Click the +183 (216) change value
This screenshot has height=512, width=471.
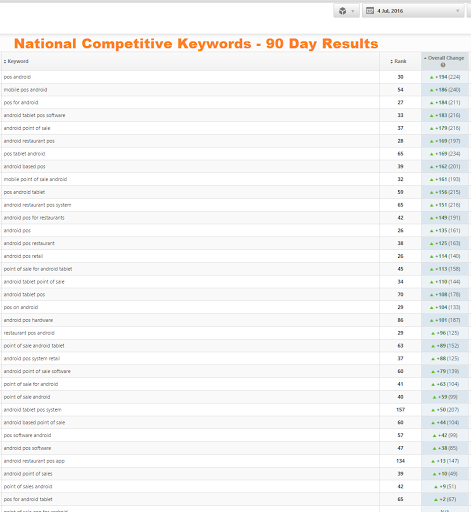[445, 115]
